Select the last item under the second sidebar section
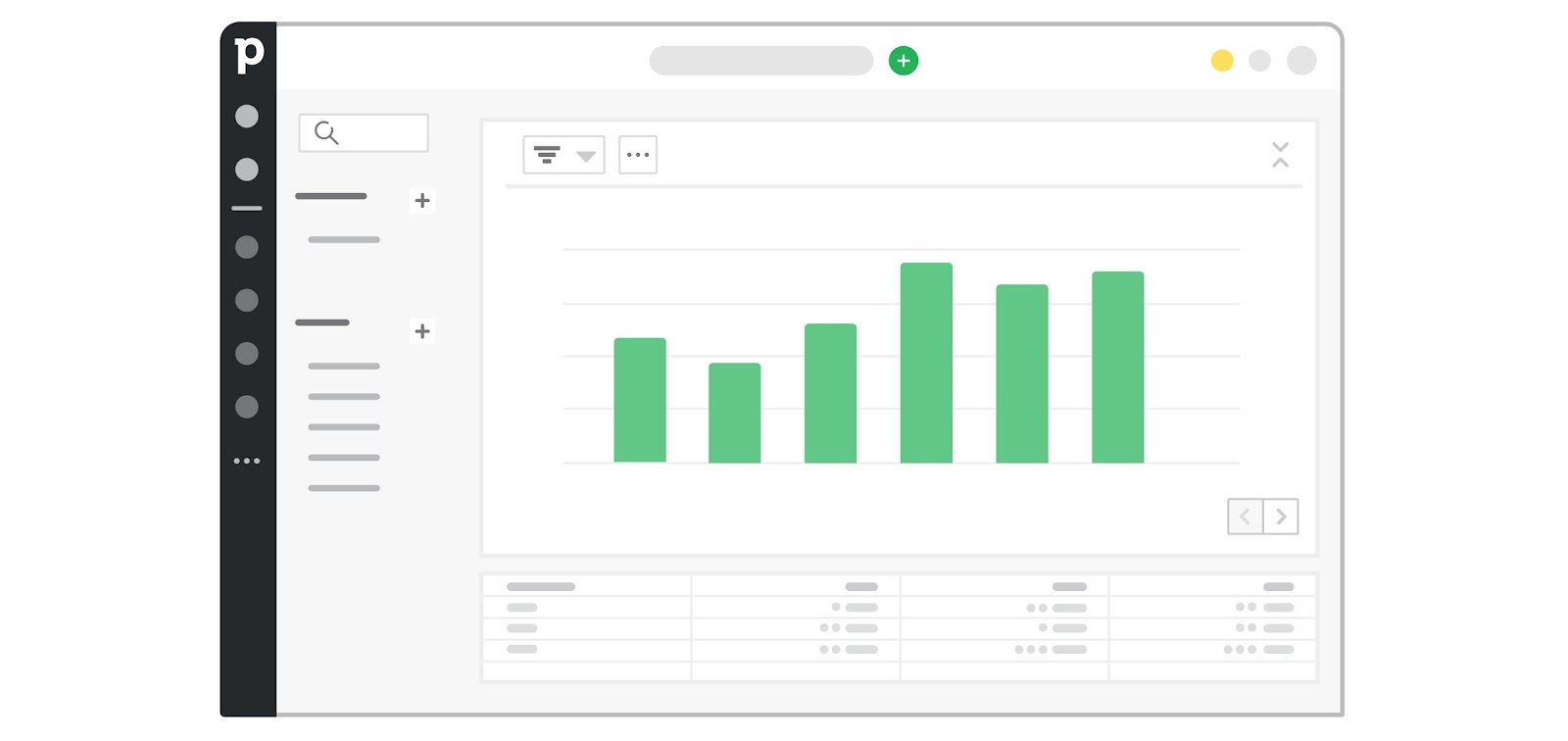This screenshot has width=1568, height=741. click(x=344, y=488)
